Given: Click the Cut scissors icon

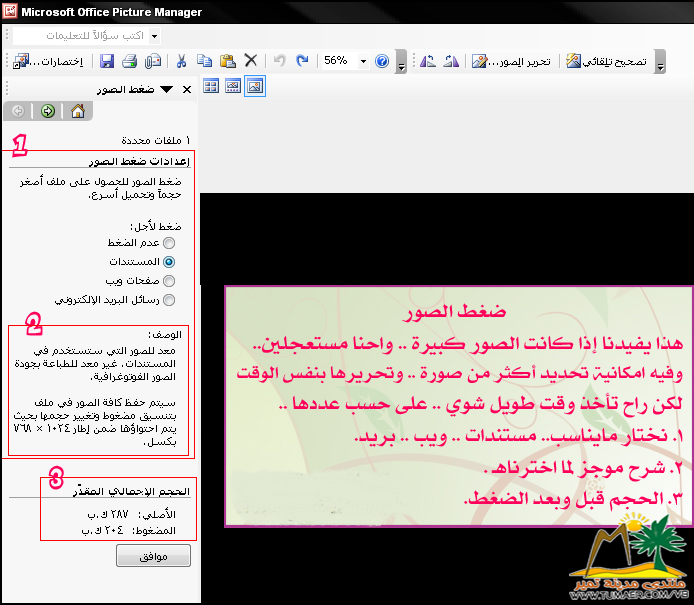Looking at the screenshot, I should click(x=181, y=61).
